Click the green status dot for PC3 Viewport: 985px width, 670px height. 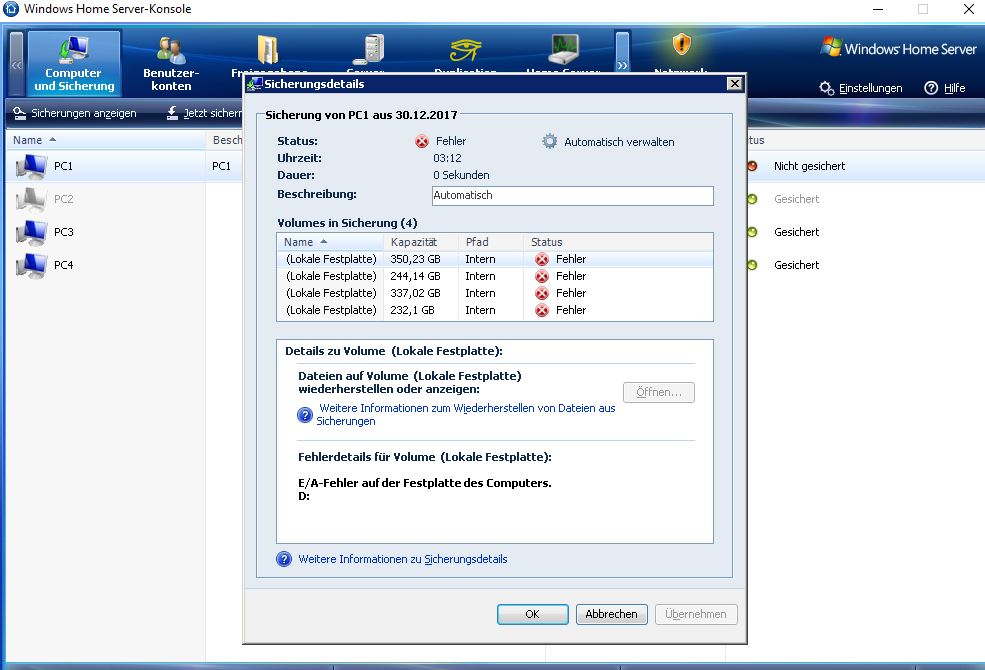click(752, 232)
